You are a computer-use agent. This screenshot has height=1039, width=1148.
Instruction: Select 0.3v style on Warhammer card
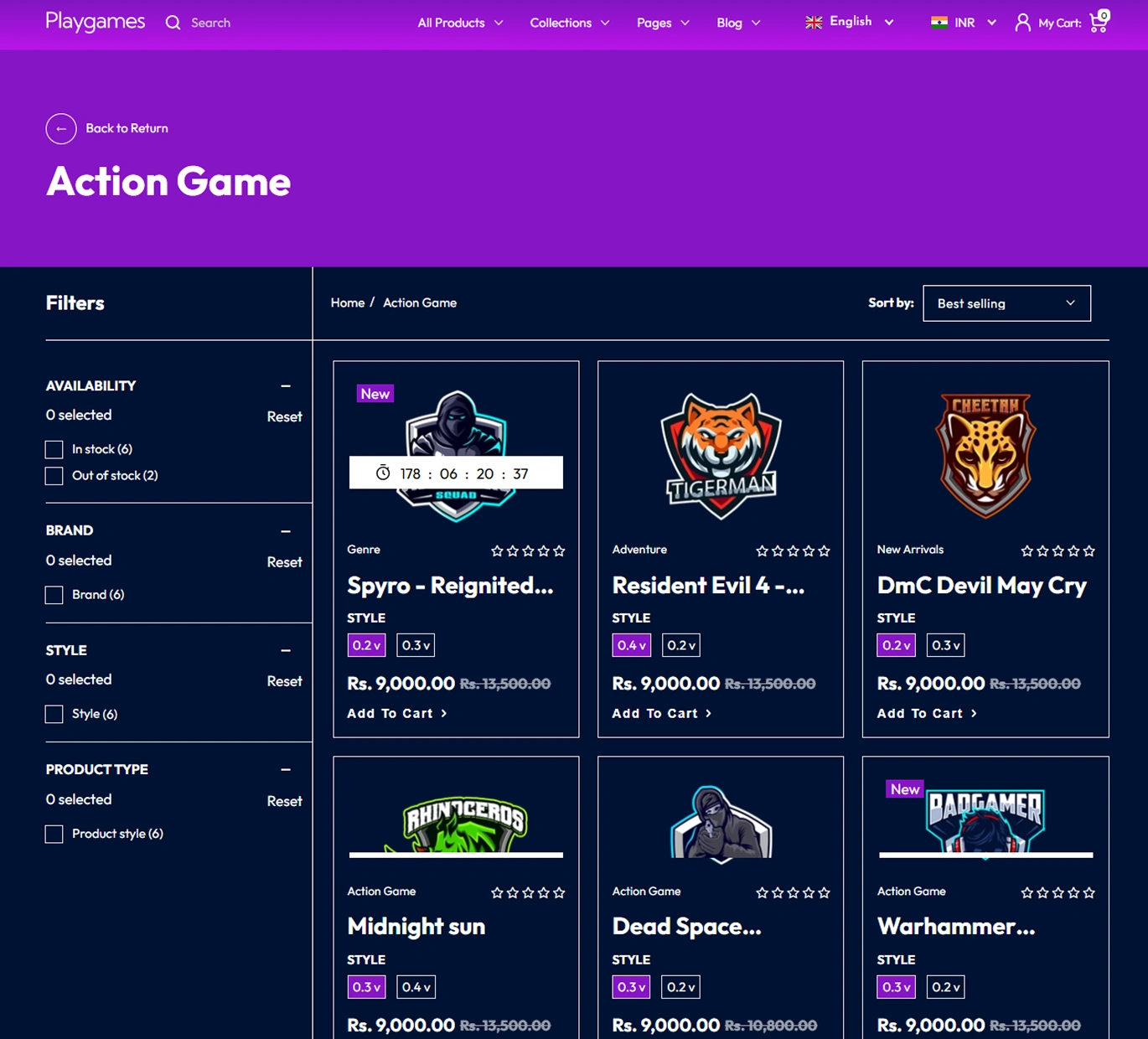click(x=897, y=987)
